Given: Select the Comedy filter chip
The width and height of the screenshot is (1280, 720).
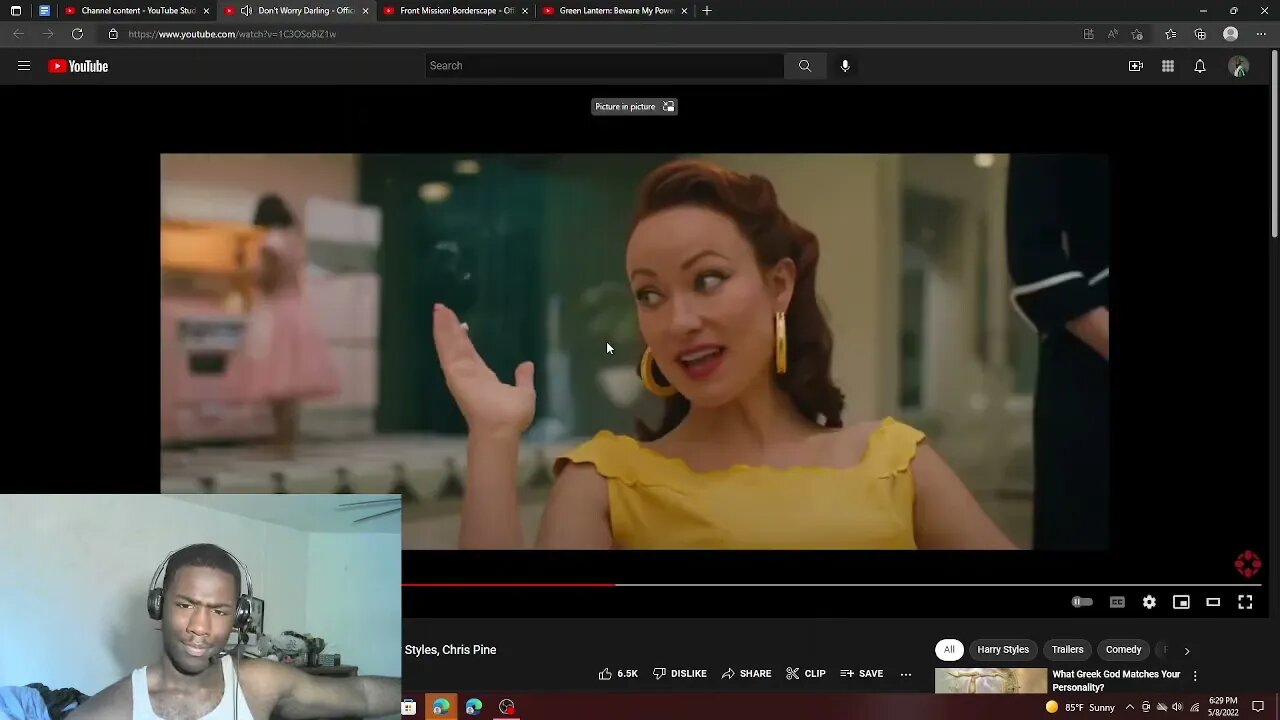Looking at the screenshot, I should 1123,650.
